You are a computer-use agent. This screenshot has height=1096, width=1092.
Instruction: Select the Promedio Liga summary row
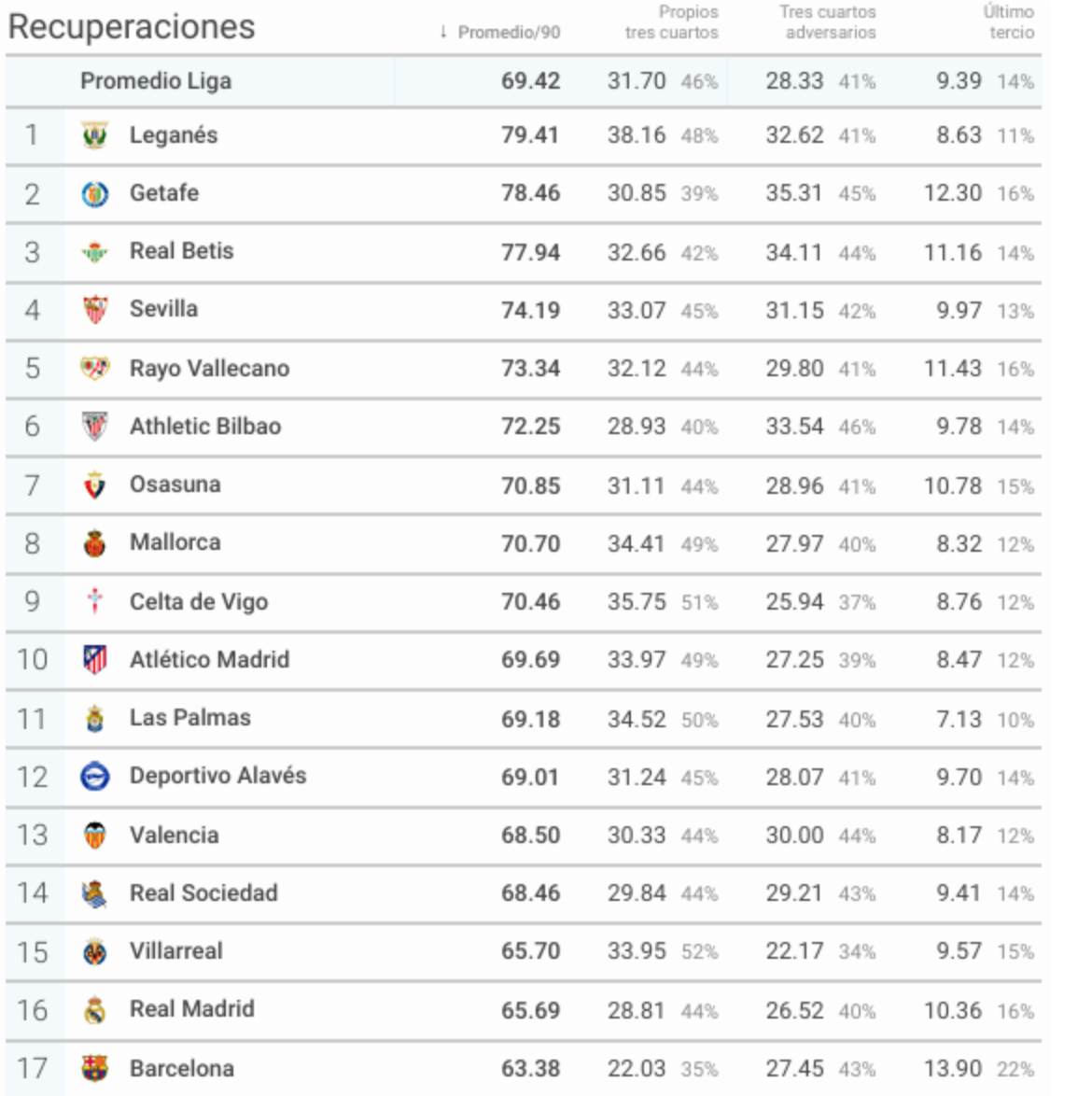[524, 81]
